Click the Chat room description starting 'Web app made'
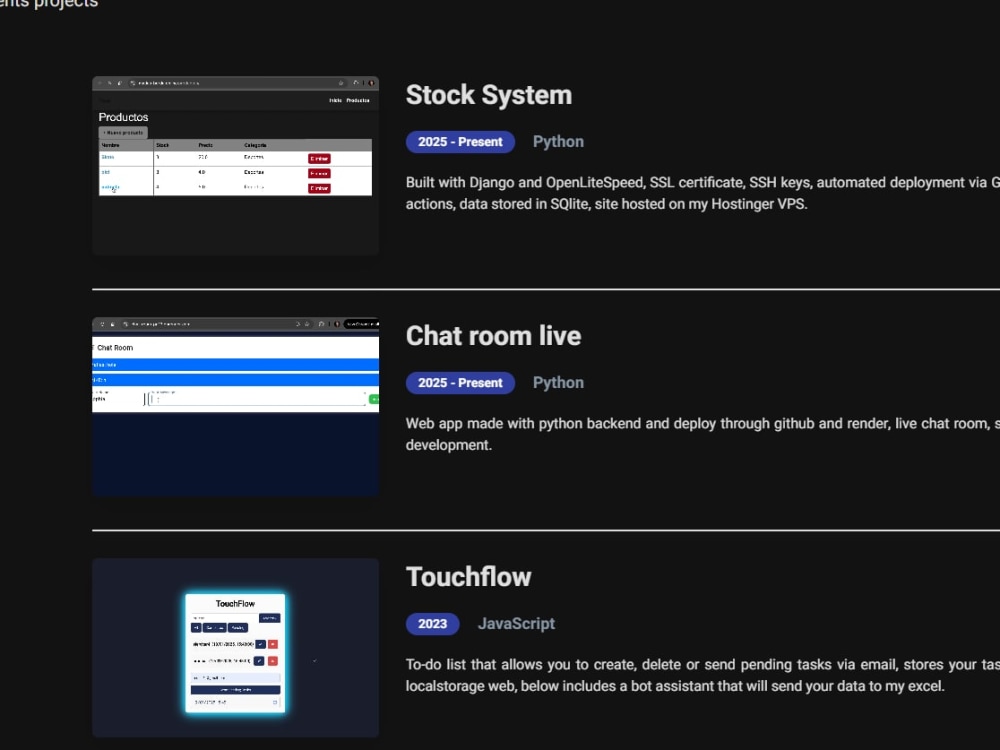The width and height of the screenshot is (1000, 750). tap(703, 434)
